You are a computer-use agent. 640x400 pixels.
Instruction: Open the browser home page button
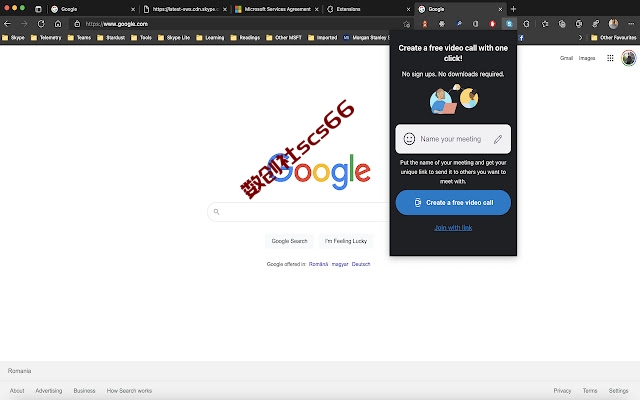[58, 24]
